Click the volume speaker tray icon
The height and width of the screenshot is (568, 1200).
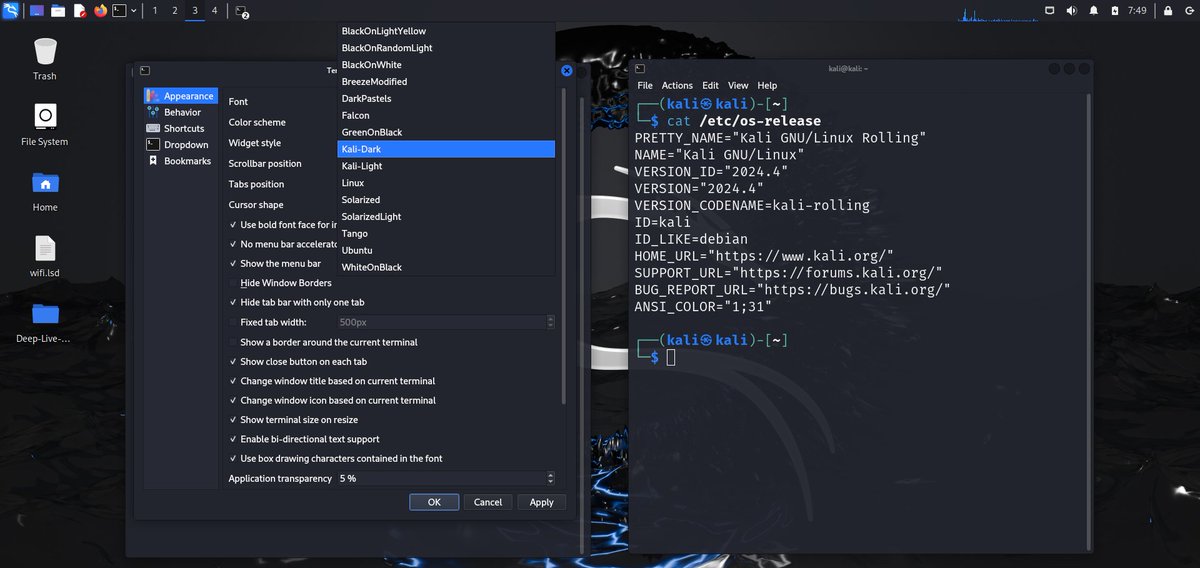pos(1072,10)
